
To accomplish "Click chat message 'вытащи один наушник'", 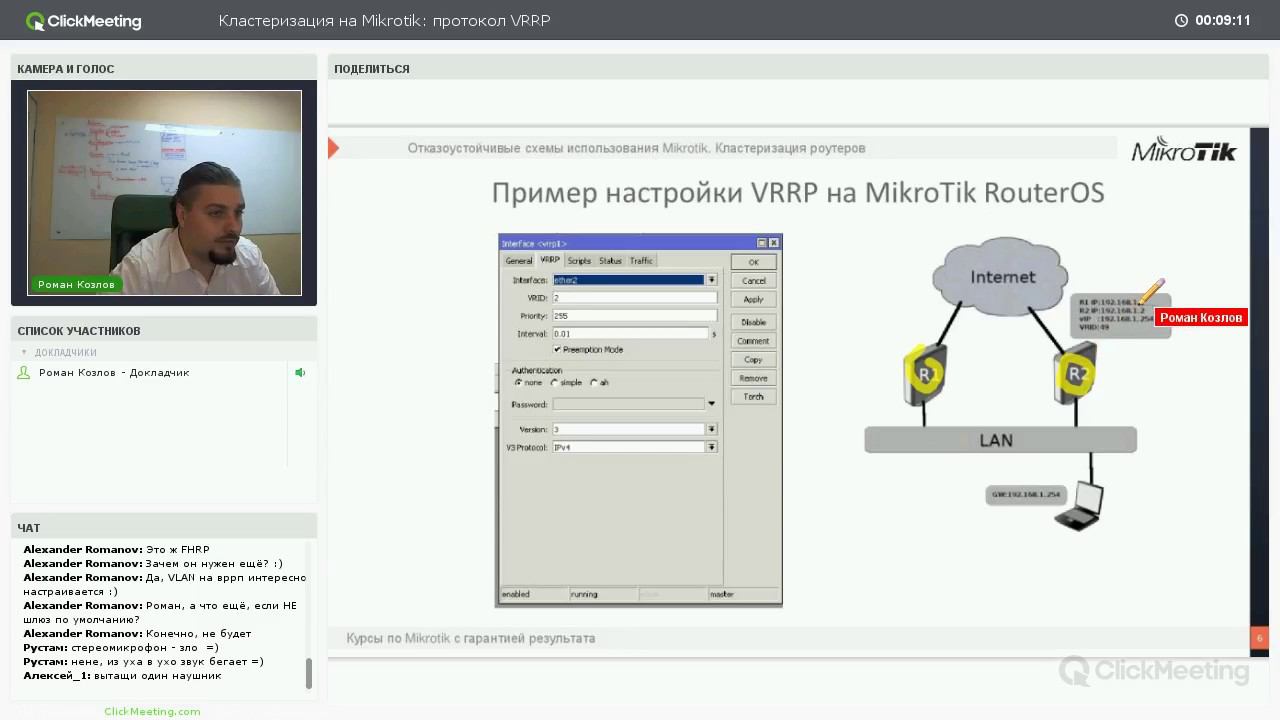I will click(158, 676).
